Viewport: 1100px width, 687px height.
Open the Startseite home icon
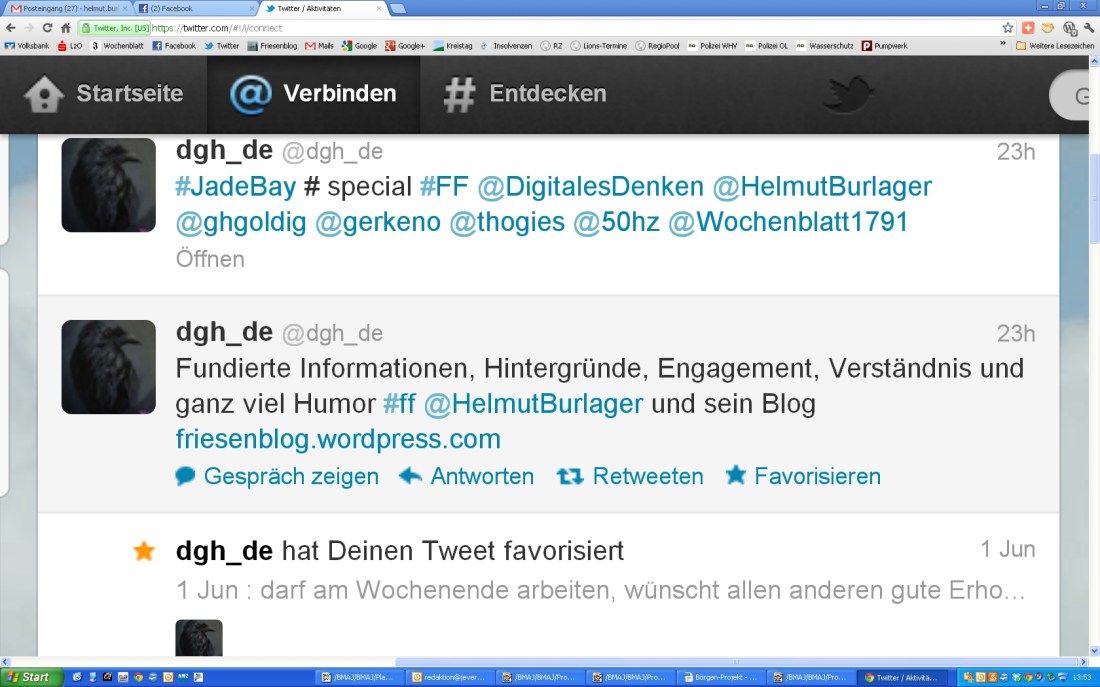[x=44, y=95]
